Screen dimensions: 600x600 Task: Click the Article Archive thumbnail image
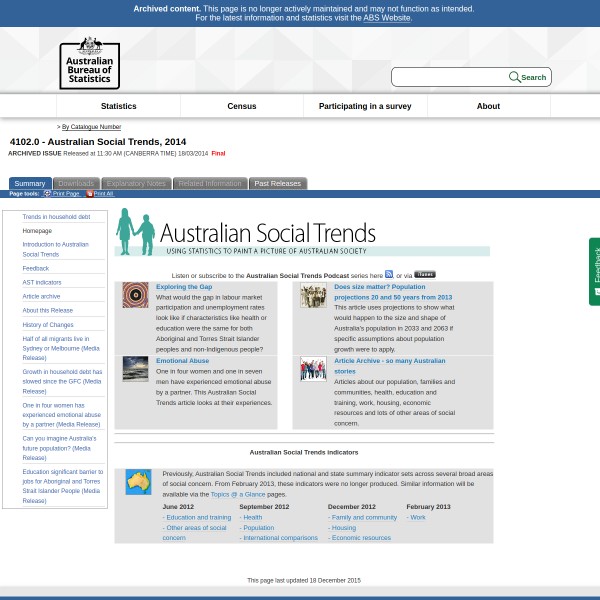coord(313,368)
